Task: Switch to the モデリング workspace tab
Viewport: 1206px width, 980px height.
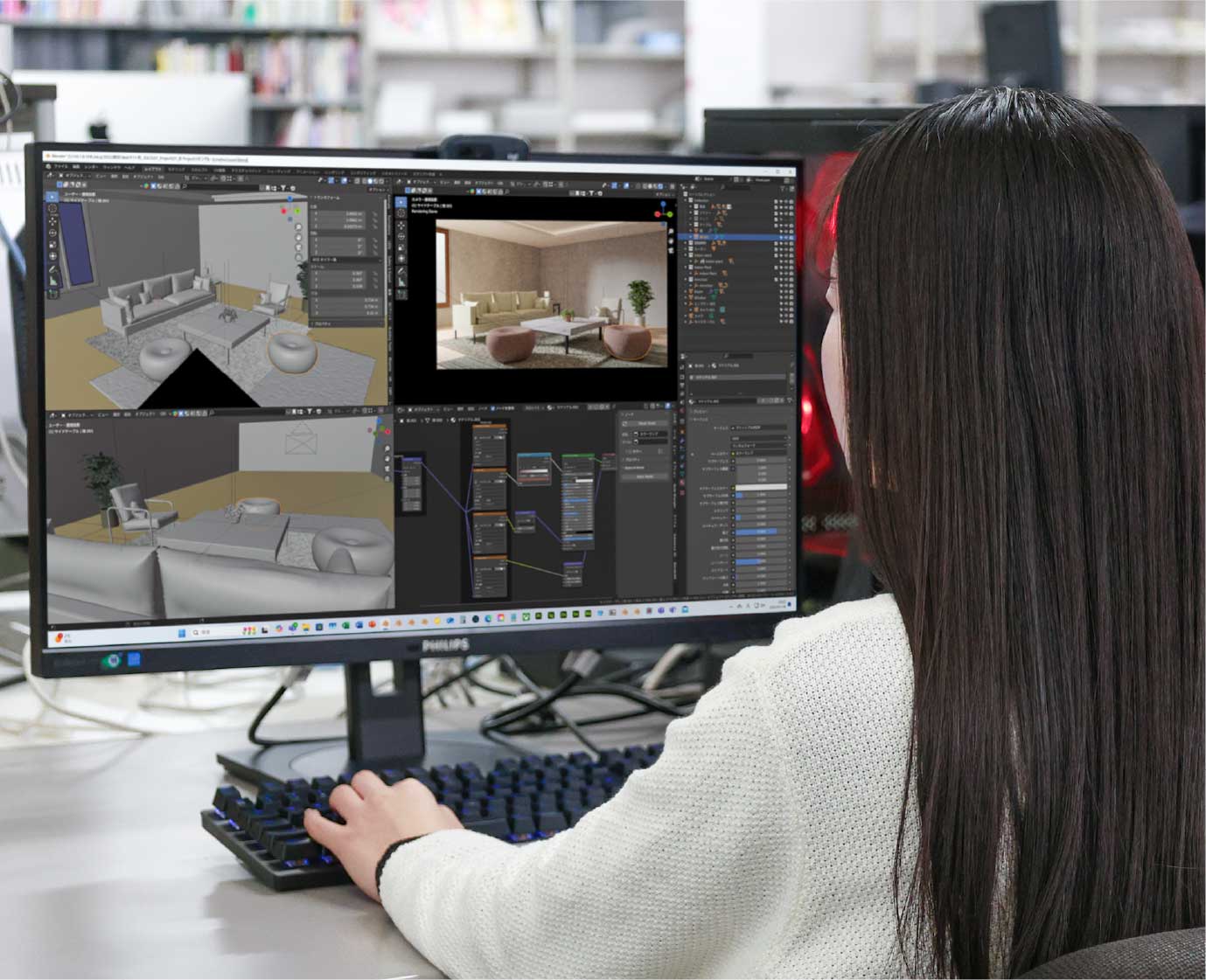Action: 176,170
